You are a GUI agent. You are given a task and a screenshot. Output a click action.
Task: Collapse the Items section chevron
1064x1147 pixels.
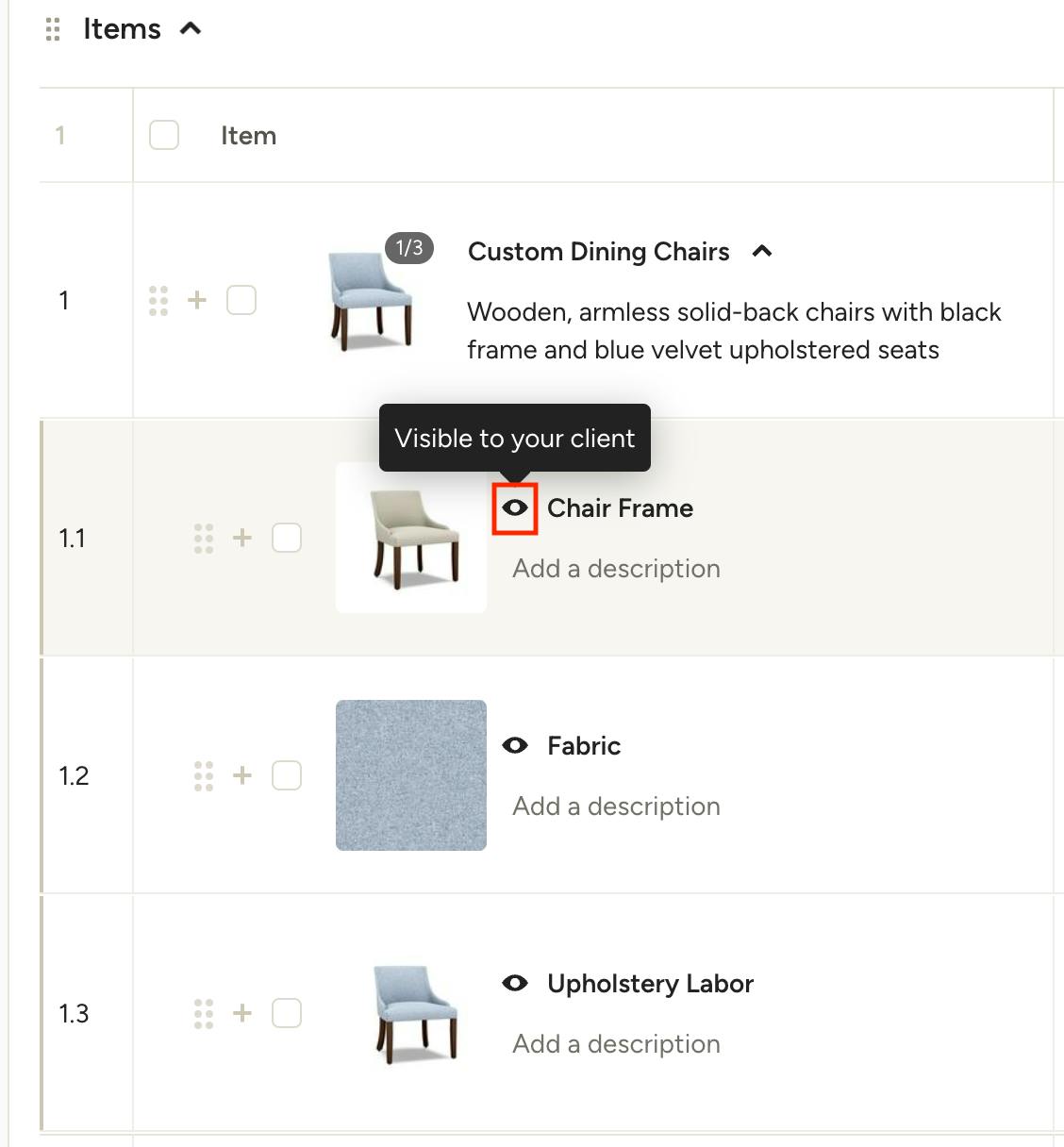[191, 28]
